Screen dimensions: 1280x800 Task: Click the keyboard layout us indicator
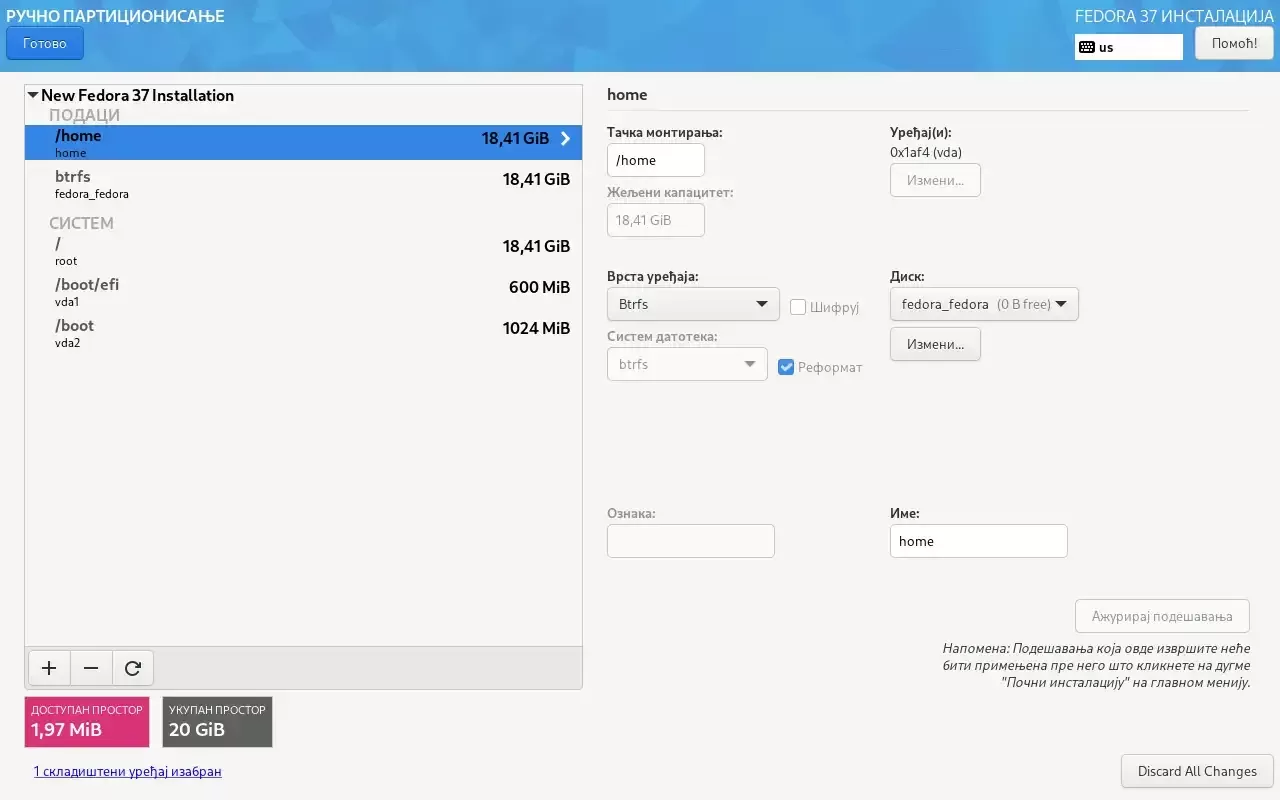coord(1128,47)
